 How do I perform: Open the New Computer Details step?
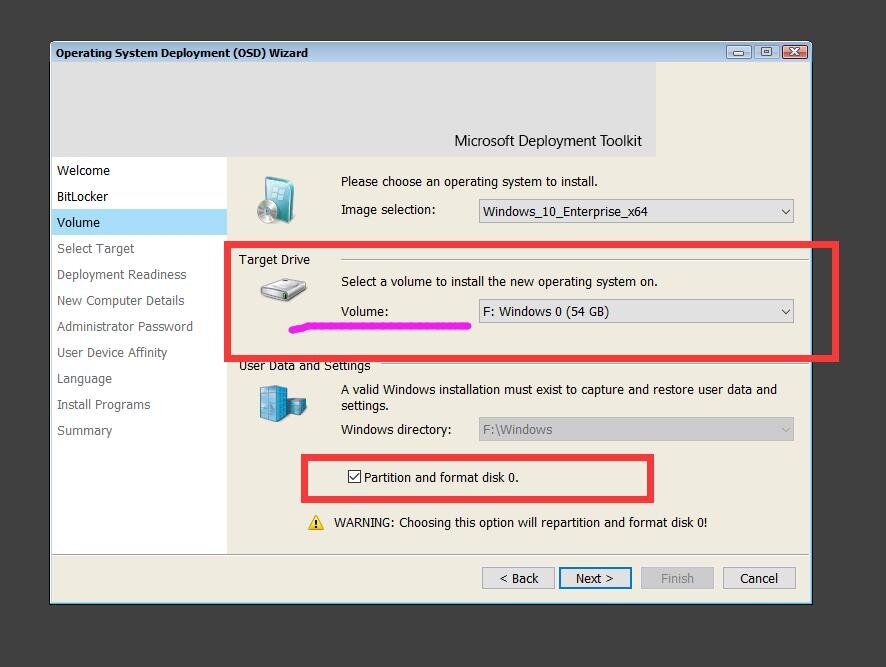click(139, 300)
